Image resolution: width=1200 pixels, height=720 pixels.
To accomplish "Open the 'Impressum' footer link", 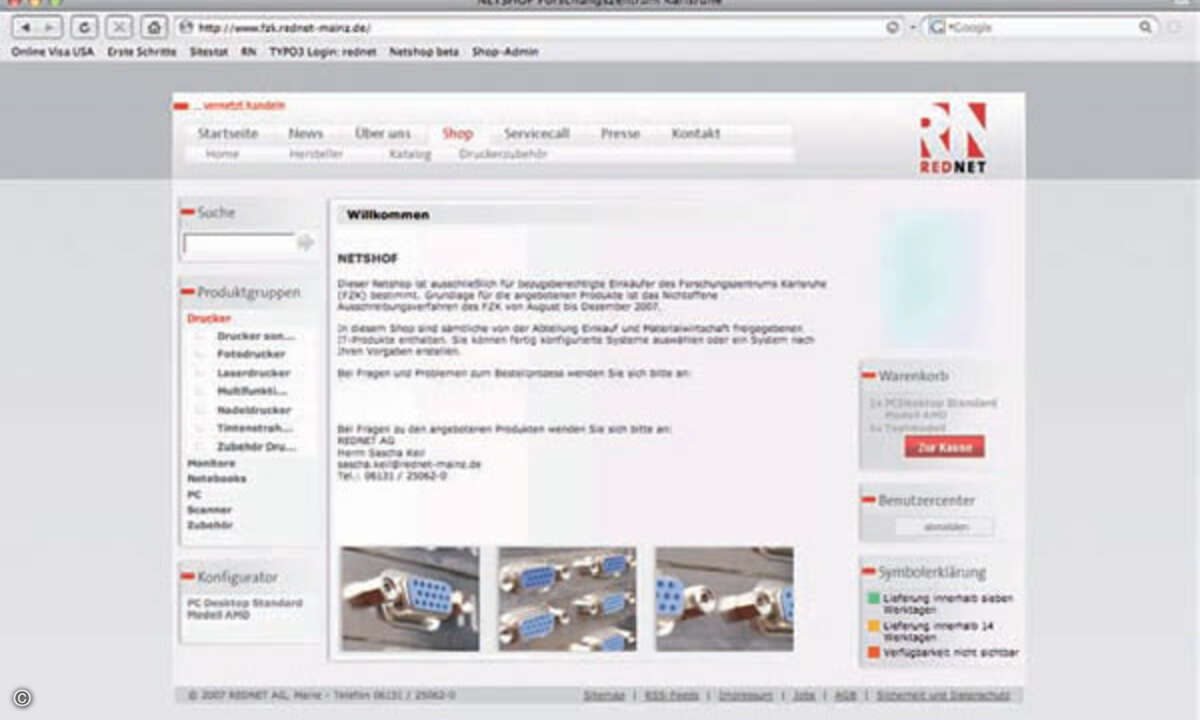I will click(745, 695).
